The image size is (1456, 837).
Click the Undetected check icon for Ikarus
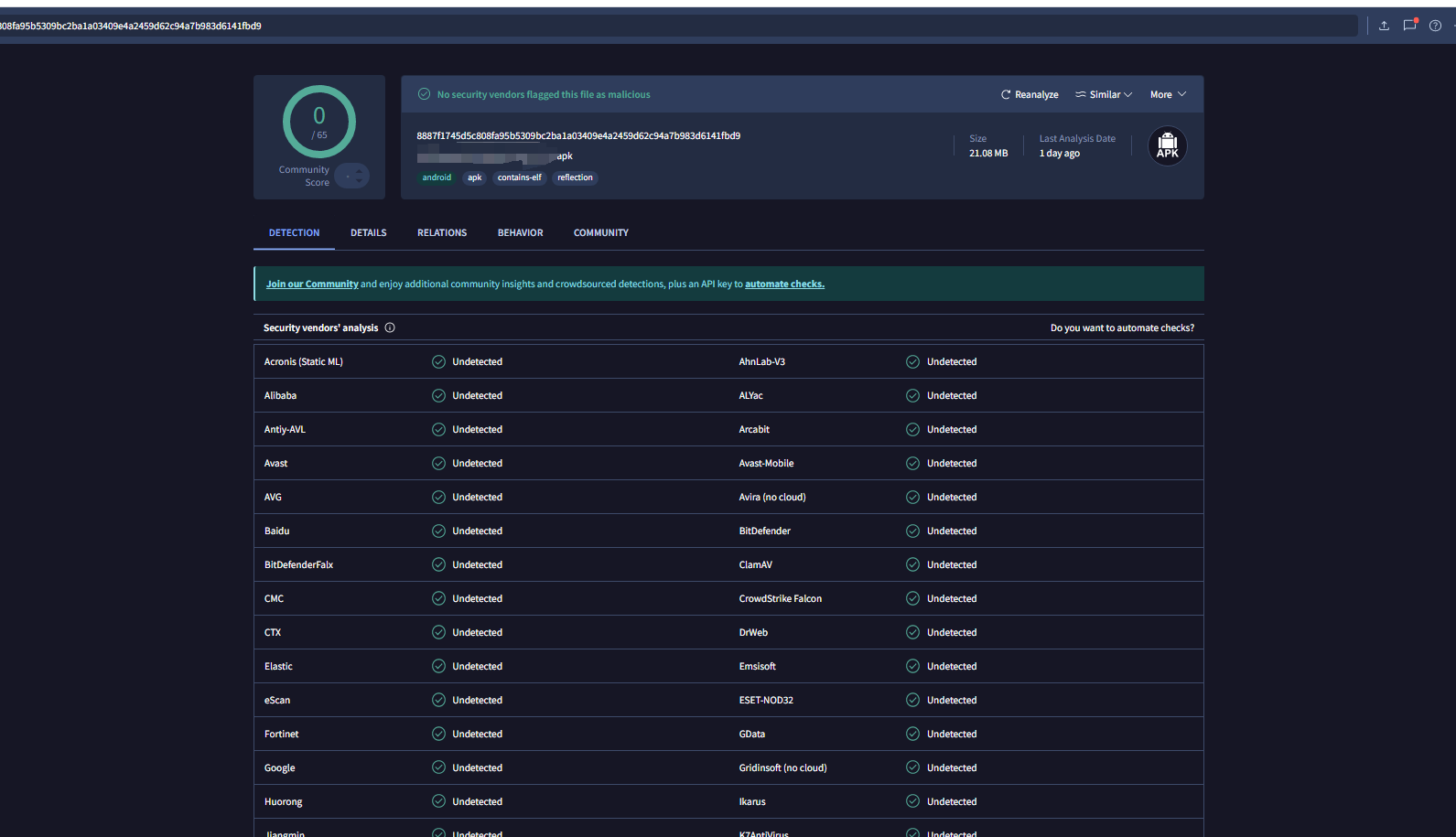pyautogui.click(x=912, y=801)
